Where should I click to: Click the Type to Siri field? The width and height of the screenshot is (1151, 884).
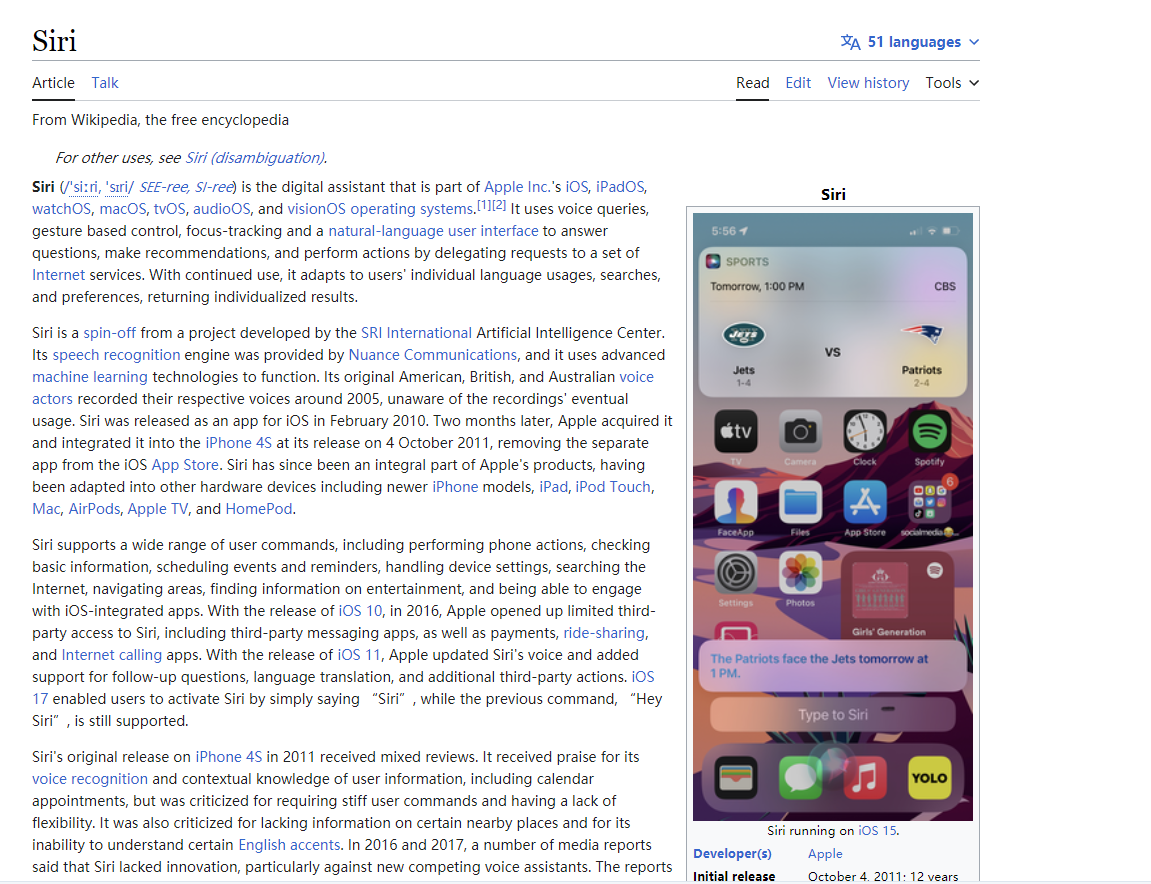pyautogui.click(x=832, y=715)
